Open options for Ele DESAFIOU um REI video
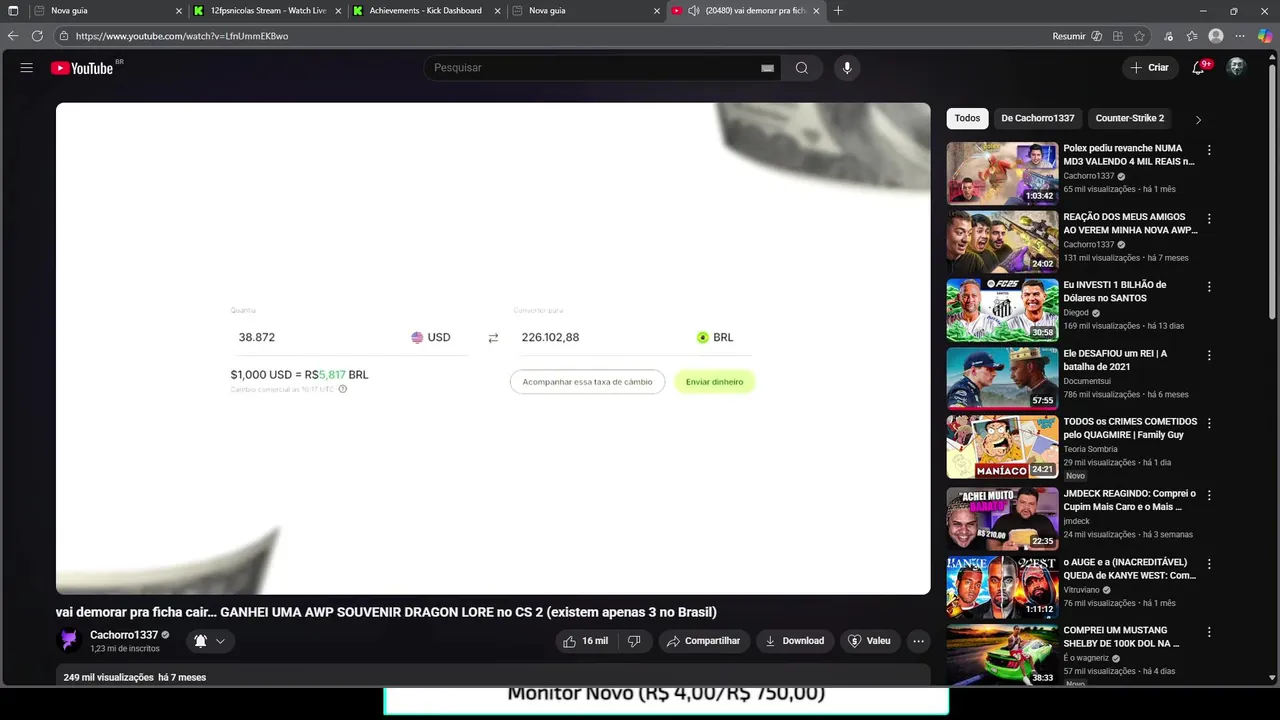Image resolution: width=1280 pixels, height=720 pixels. (1209, 355)
